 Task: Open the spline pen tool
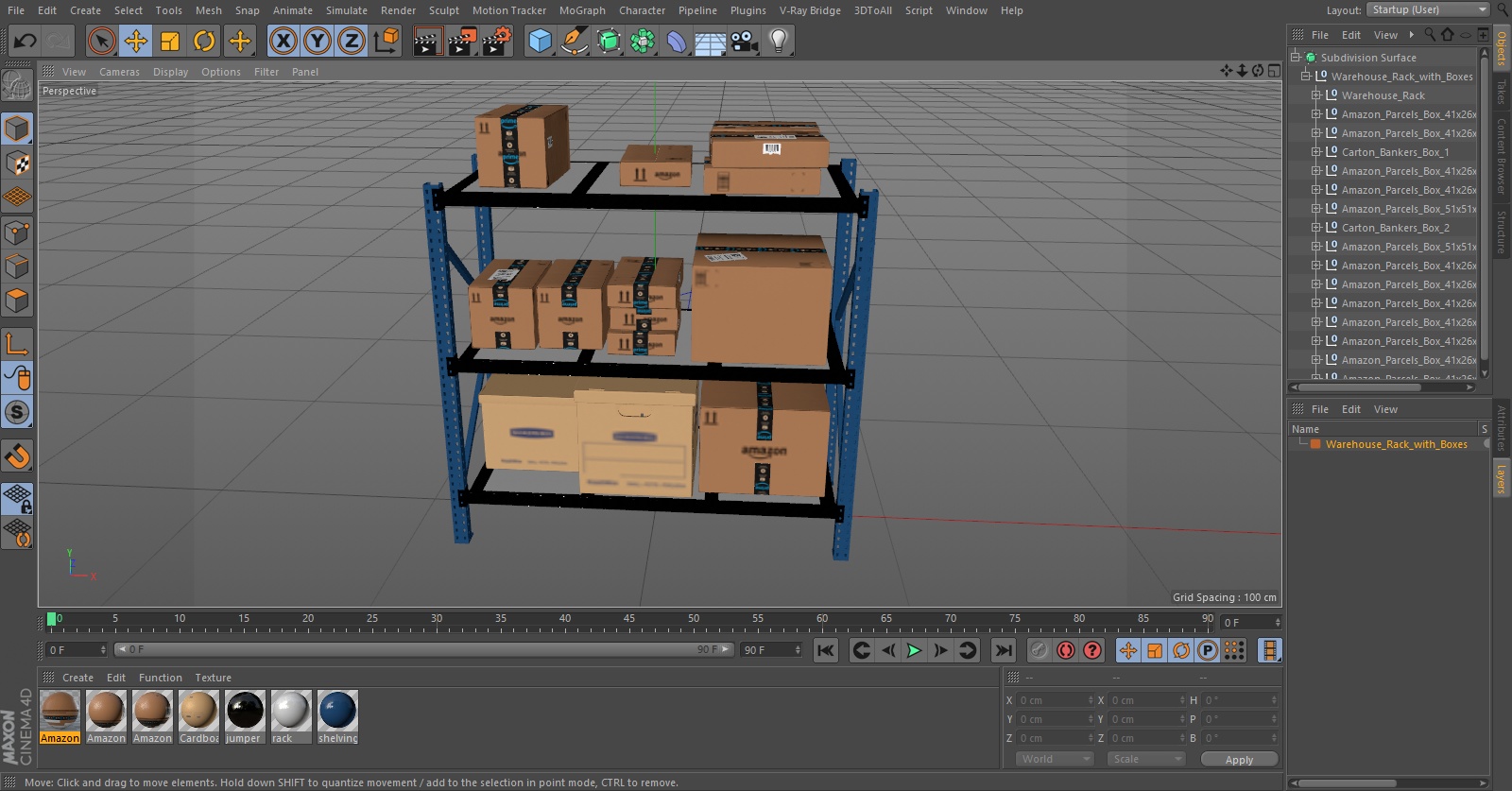coord(574,41)
